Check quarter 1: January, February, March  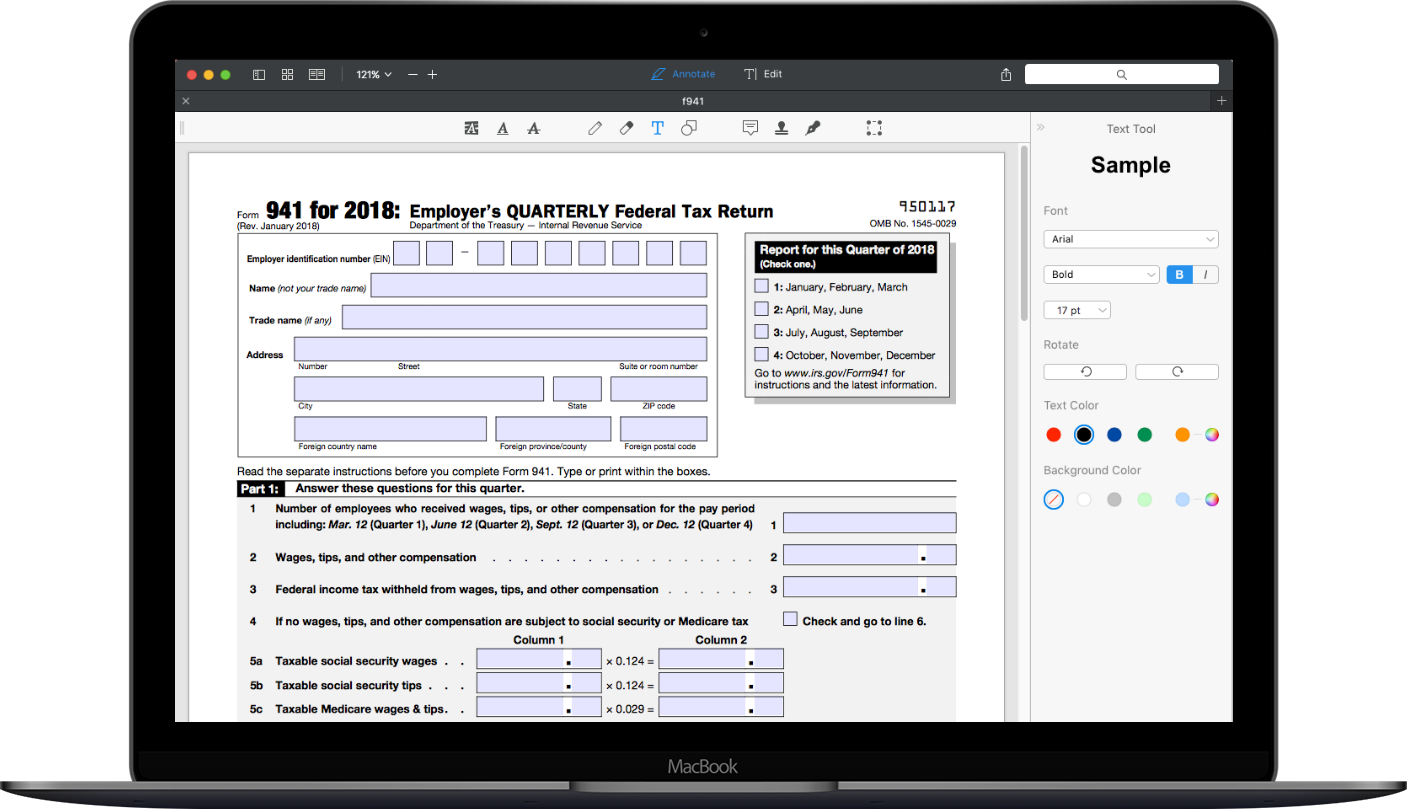coord(762,286)
